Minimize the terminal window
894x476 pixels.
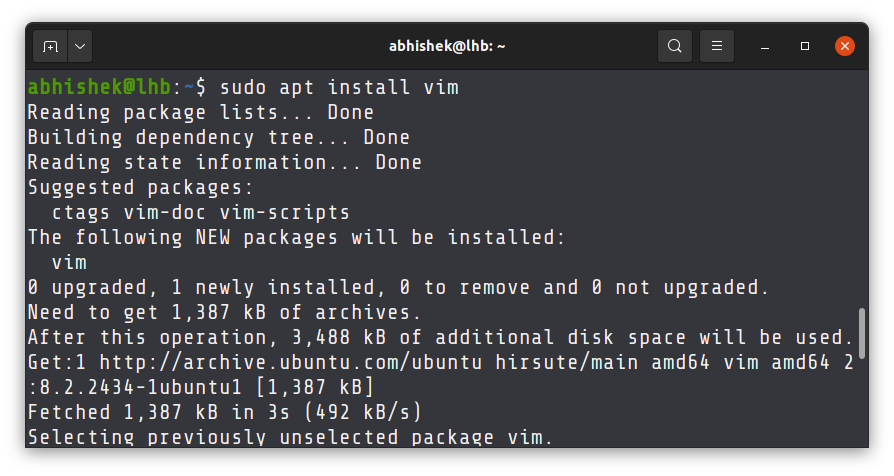[x=765, y=46]
